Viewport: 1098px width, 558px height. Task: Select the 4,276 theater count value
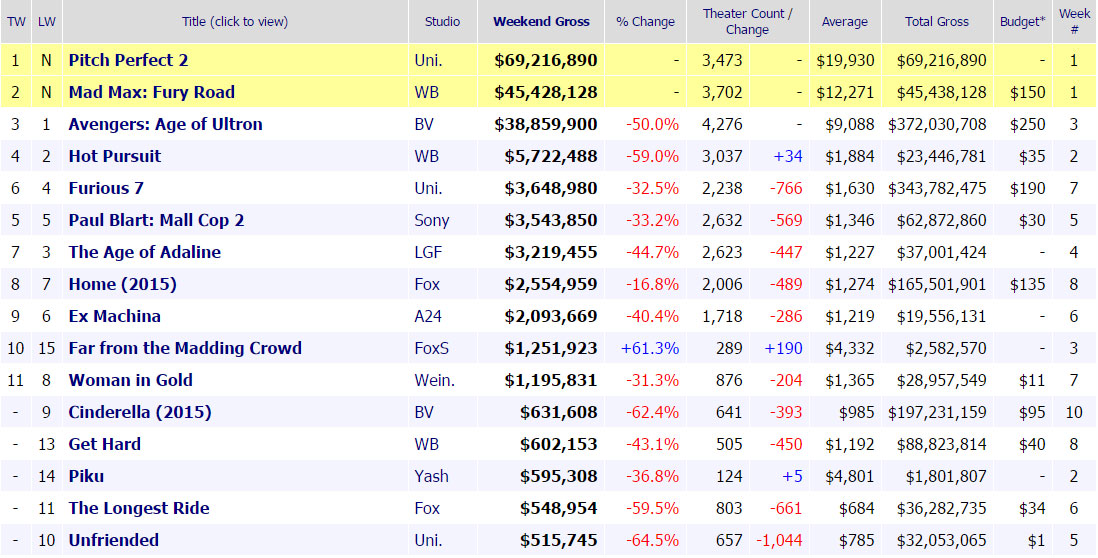point(722,125)
